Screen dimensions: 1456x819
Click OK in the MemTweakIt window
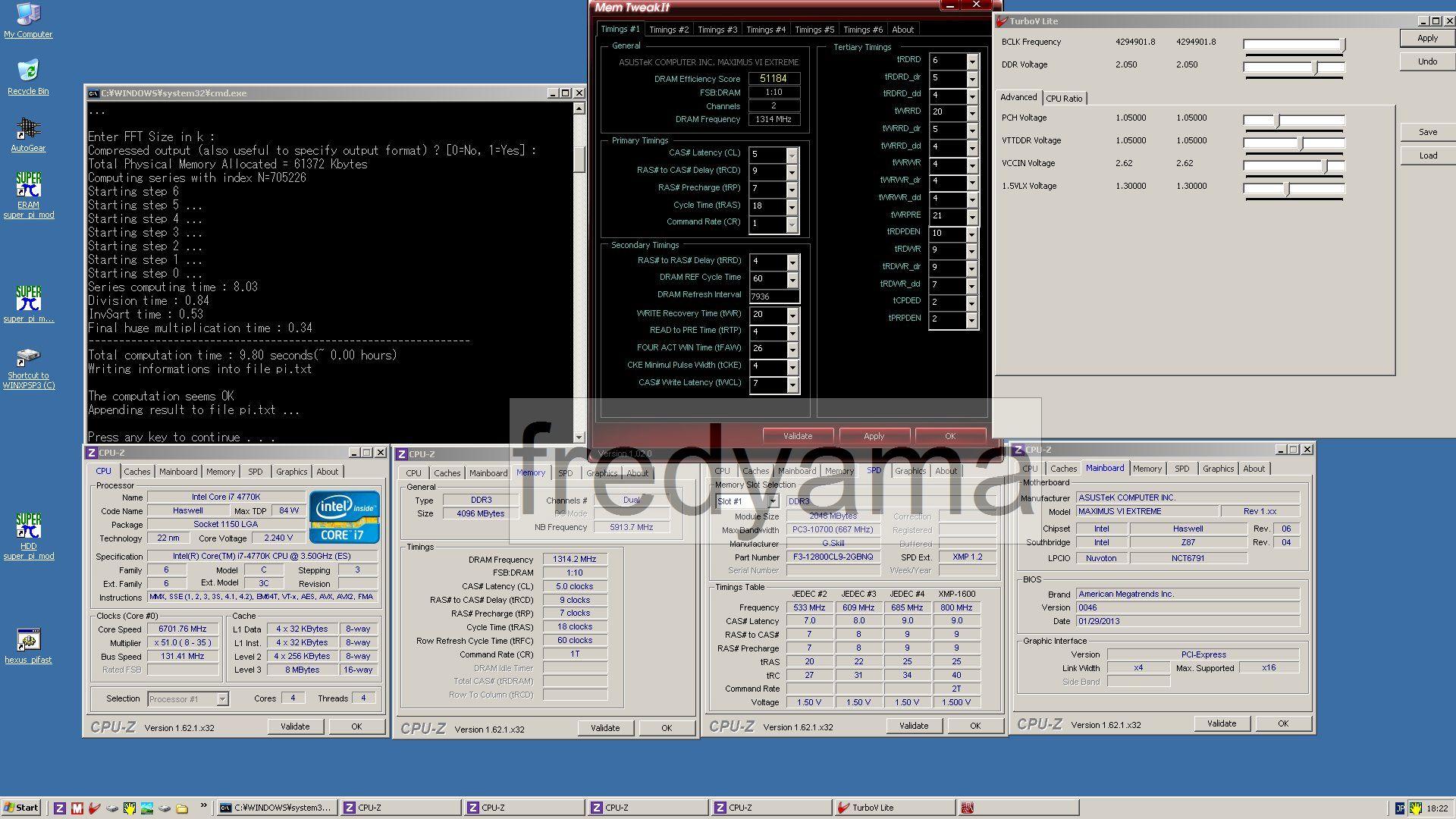click(x=950, y=436)
